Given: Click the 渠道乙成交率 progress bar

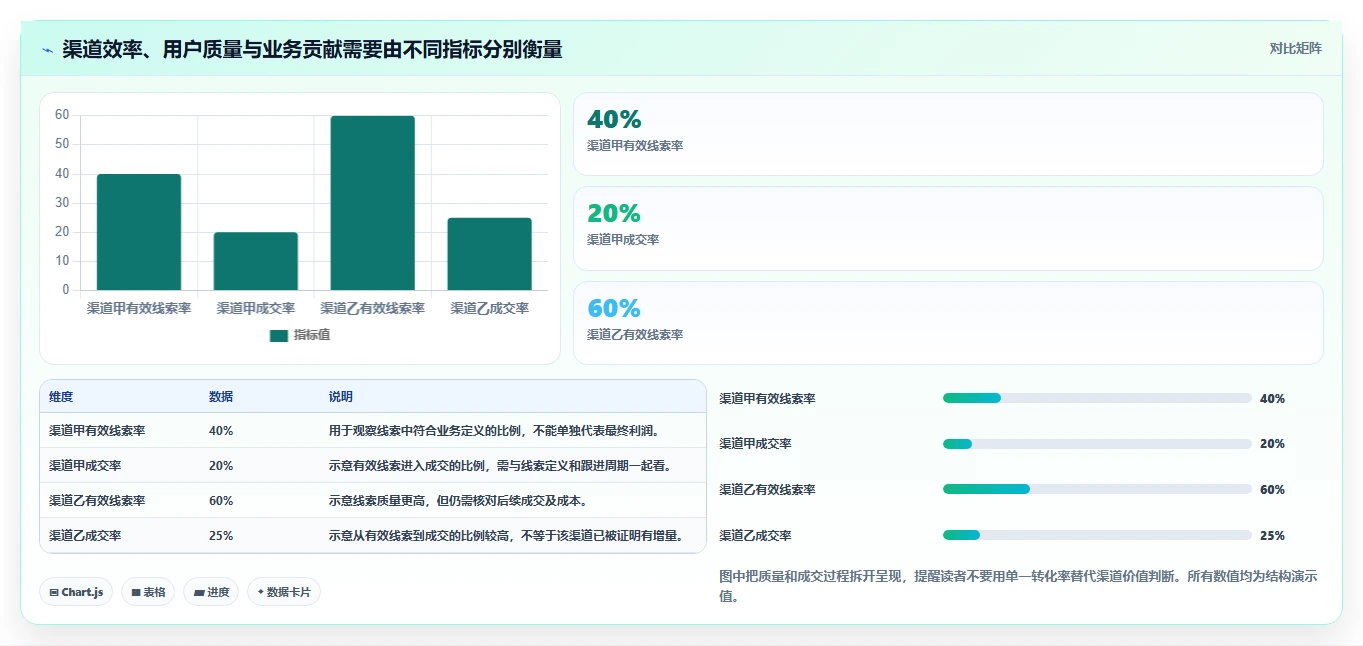Looking at the screenshot, I should [1097, 535].
